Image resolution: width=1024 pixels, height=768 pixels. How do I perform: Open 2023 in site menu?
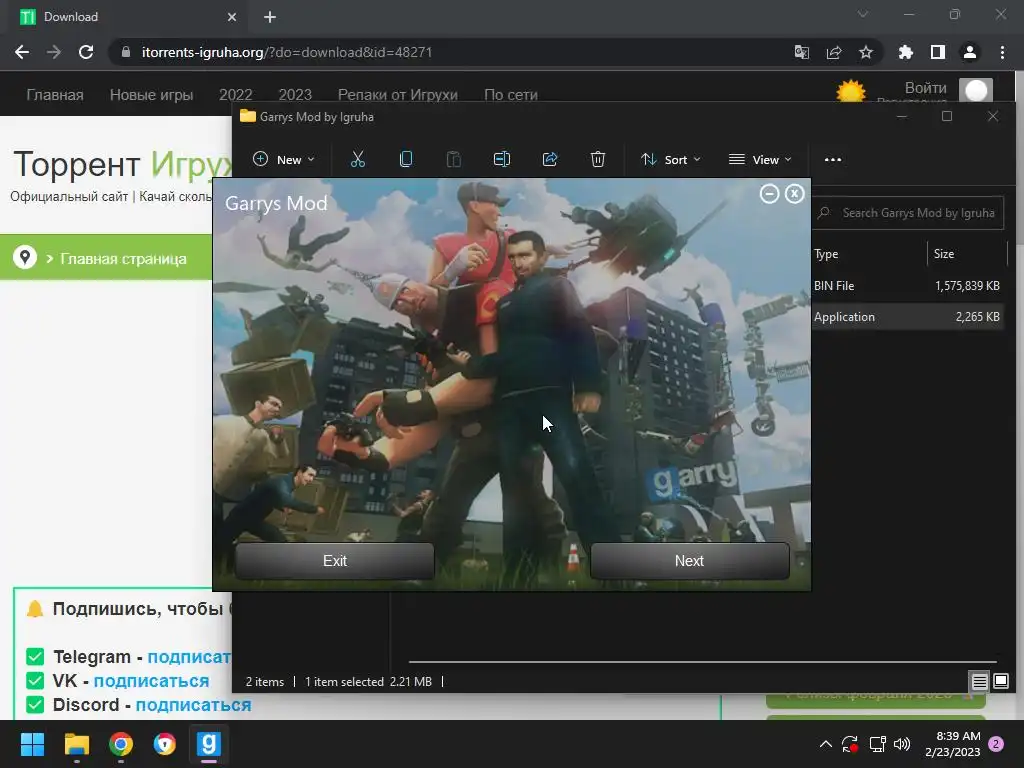pos(295,95)
